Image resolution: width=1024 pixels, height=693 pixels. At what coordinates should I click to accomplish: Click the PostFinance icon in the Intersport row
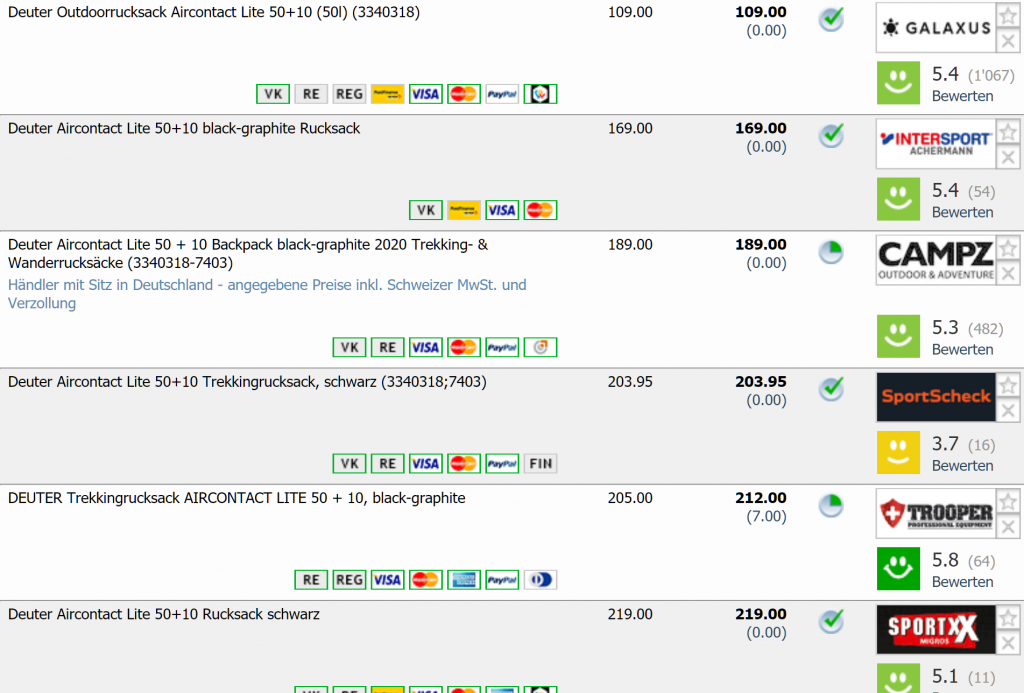tap(463, 210)
